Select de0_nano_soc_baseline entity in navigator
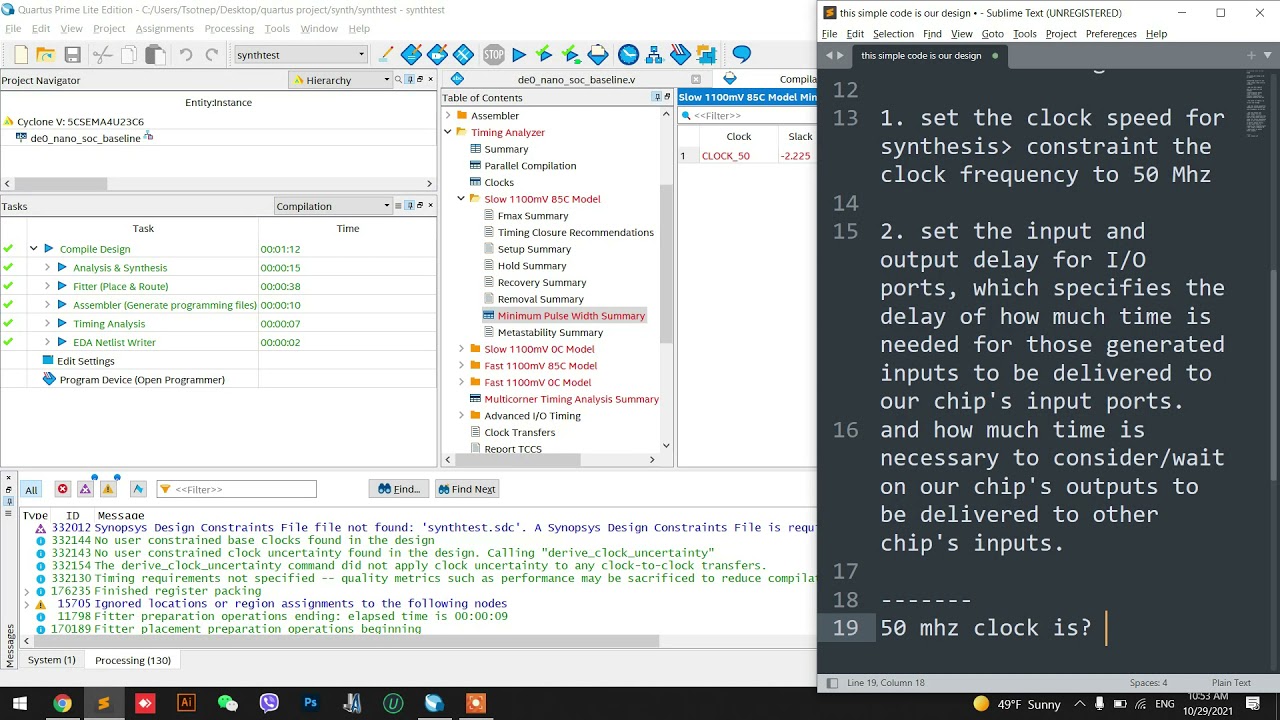Viewport: 1280px width, 720px height. click(85, 138)
